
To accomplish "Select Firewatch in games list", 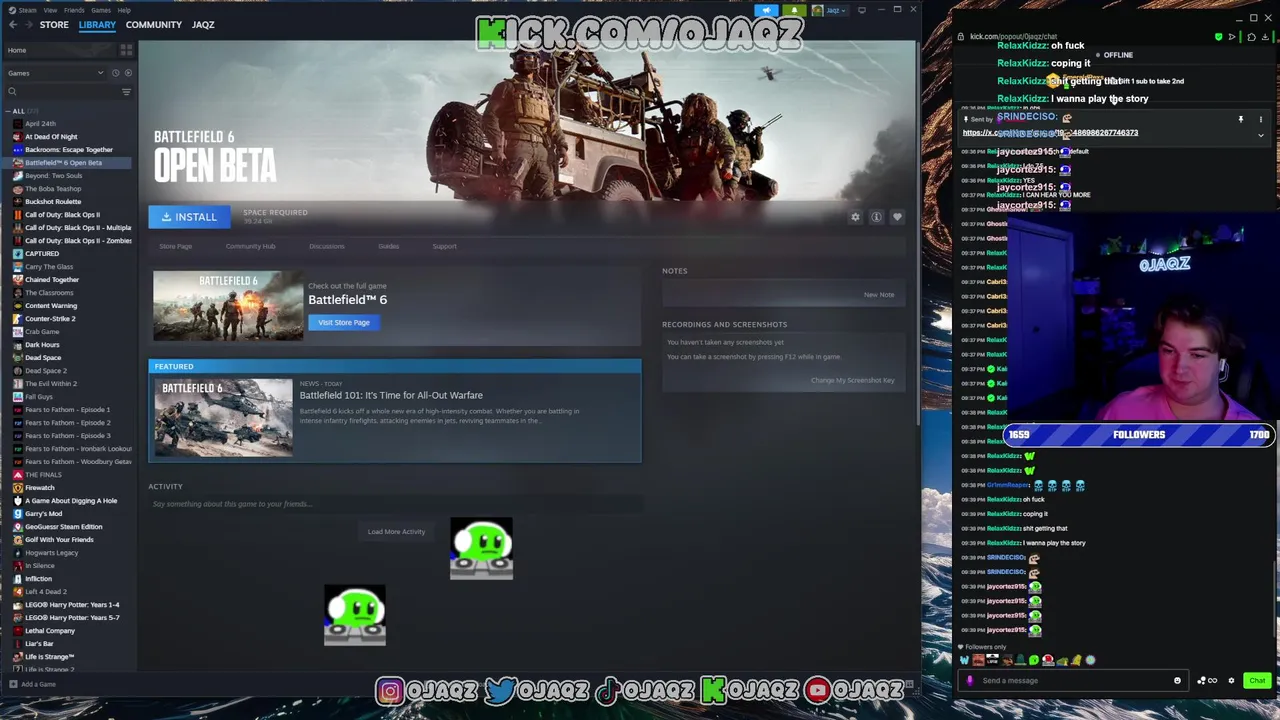I will (x=40, y=488).
